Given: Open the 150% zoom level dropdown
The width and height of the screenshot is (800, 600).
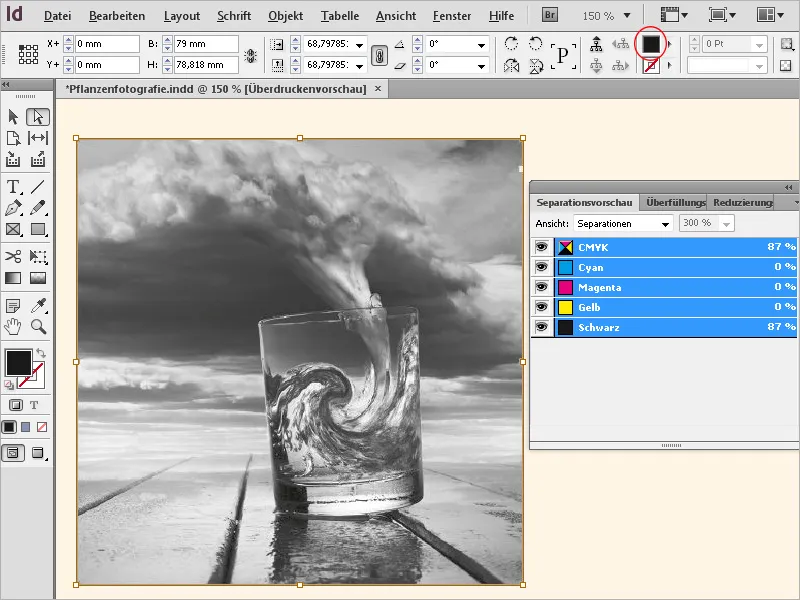Looking at the screenshot, I should [607, 15].
